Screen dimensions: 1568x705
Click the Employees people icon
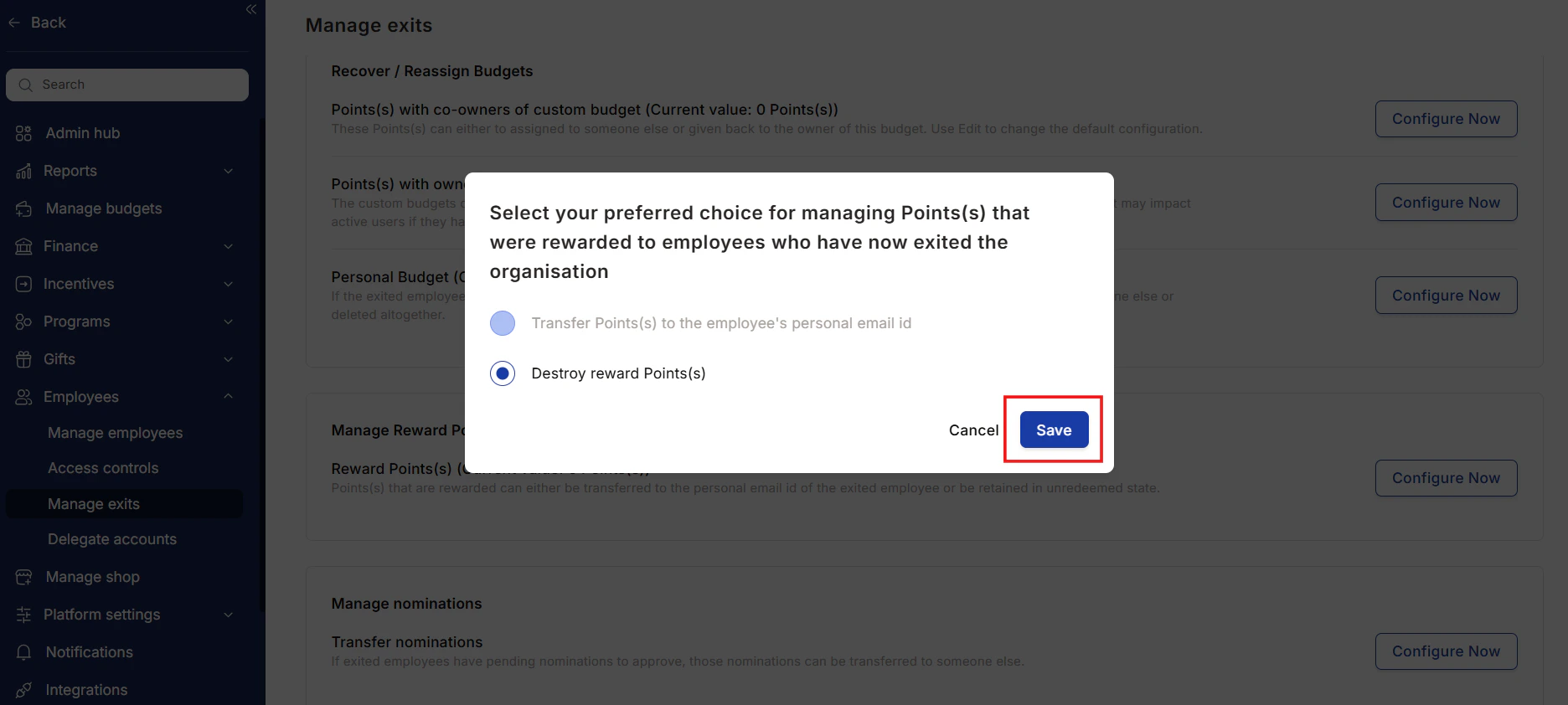click(x=23, y=397)
